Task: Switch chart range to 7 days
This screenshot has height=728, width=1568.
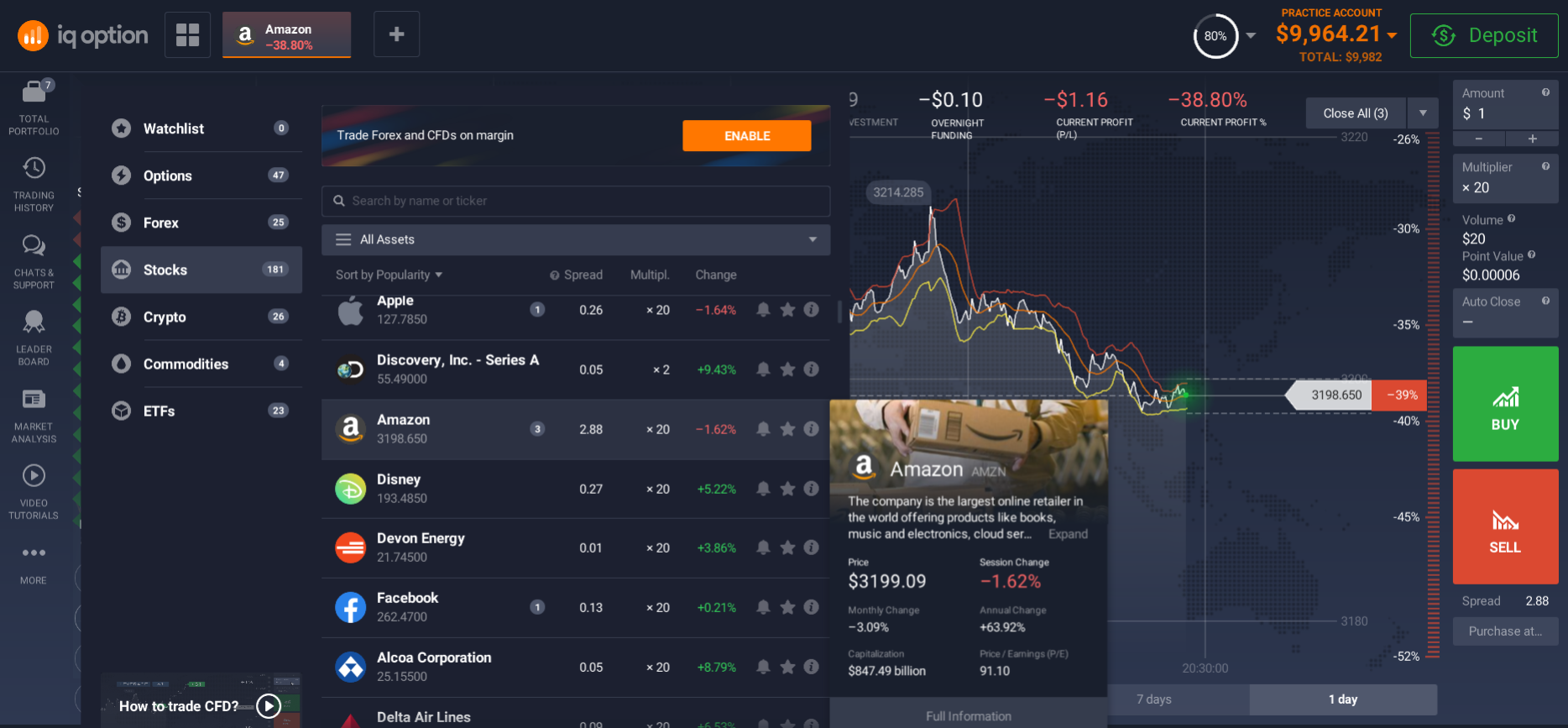Action: coord(1153,699)
